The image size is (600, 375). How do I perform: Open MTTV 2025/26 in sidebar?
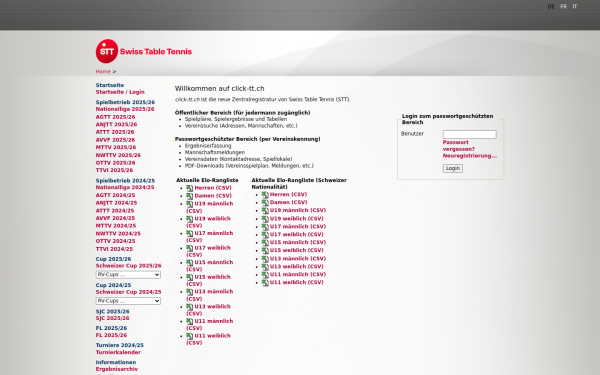[x=116, y=148]
